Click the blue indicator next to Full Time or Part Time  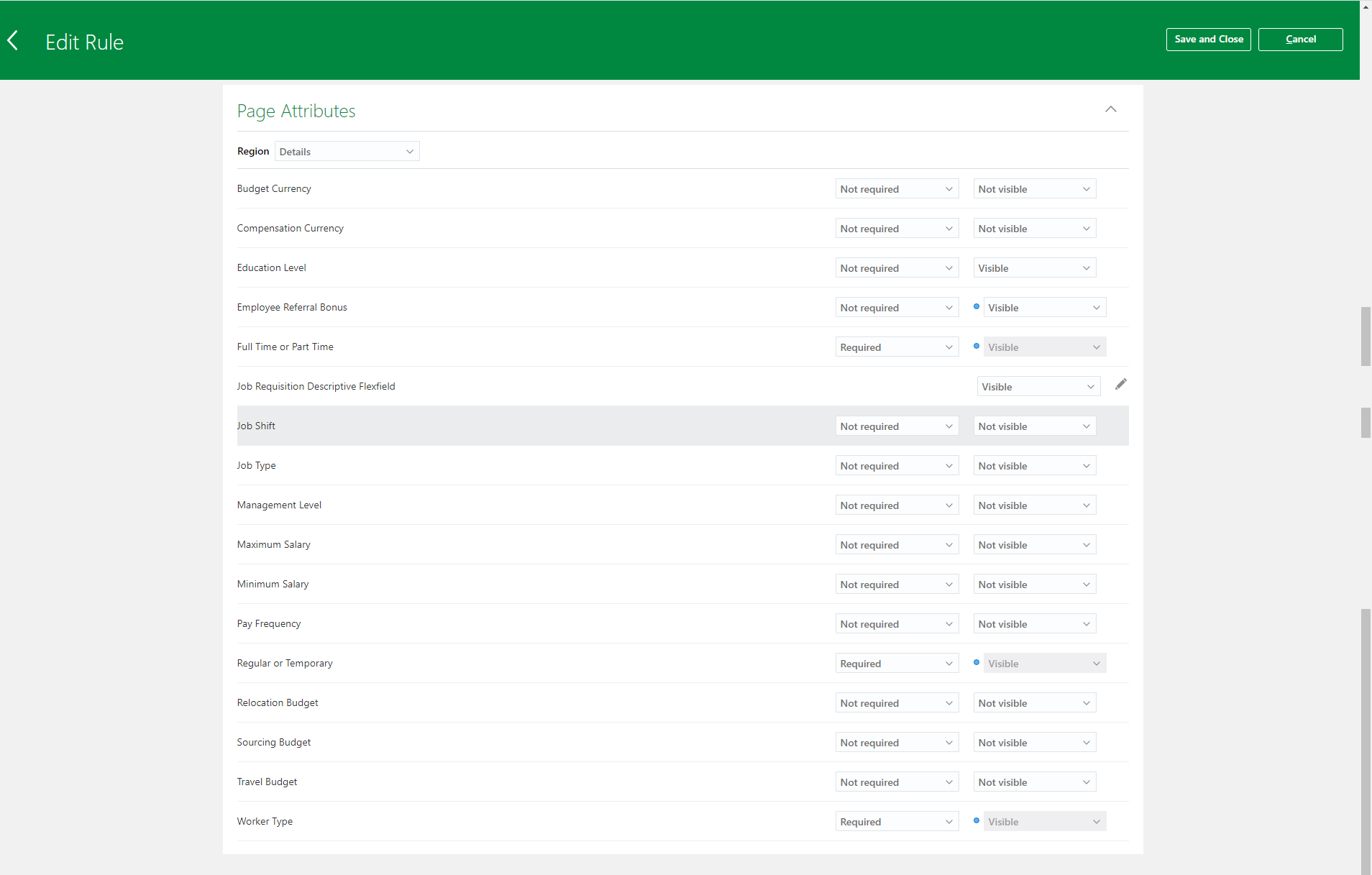977,346
